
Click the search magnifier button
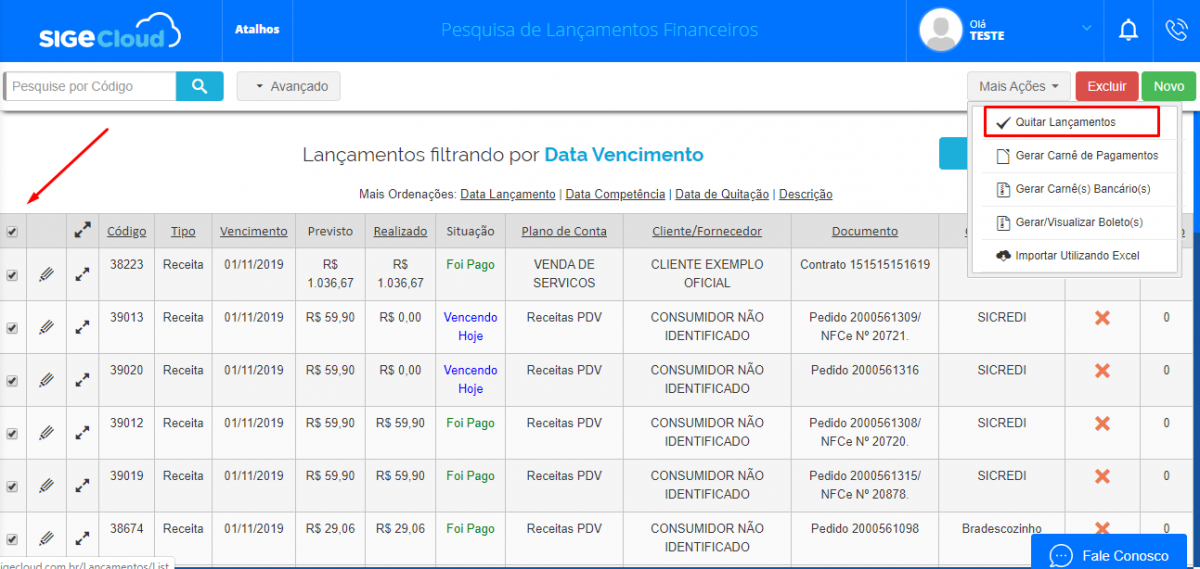coord(200,86)
